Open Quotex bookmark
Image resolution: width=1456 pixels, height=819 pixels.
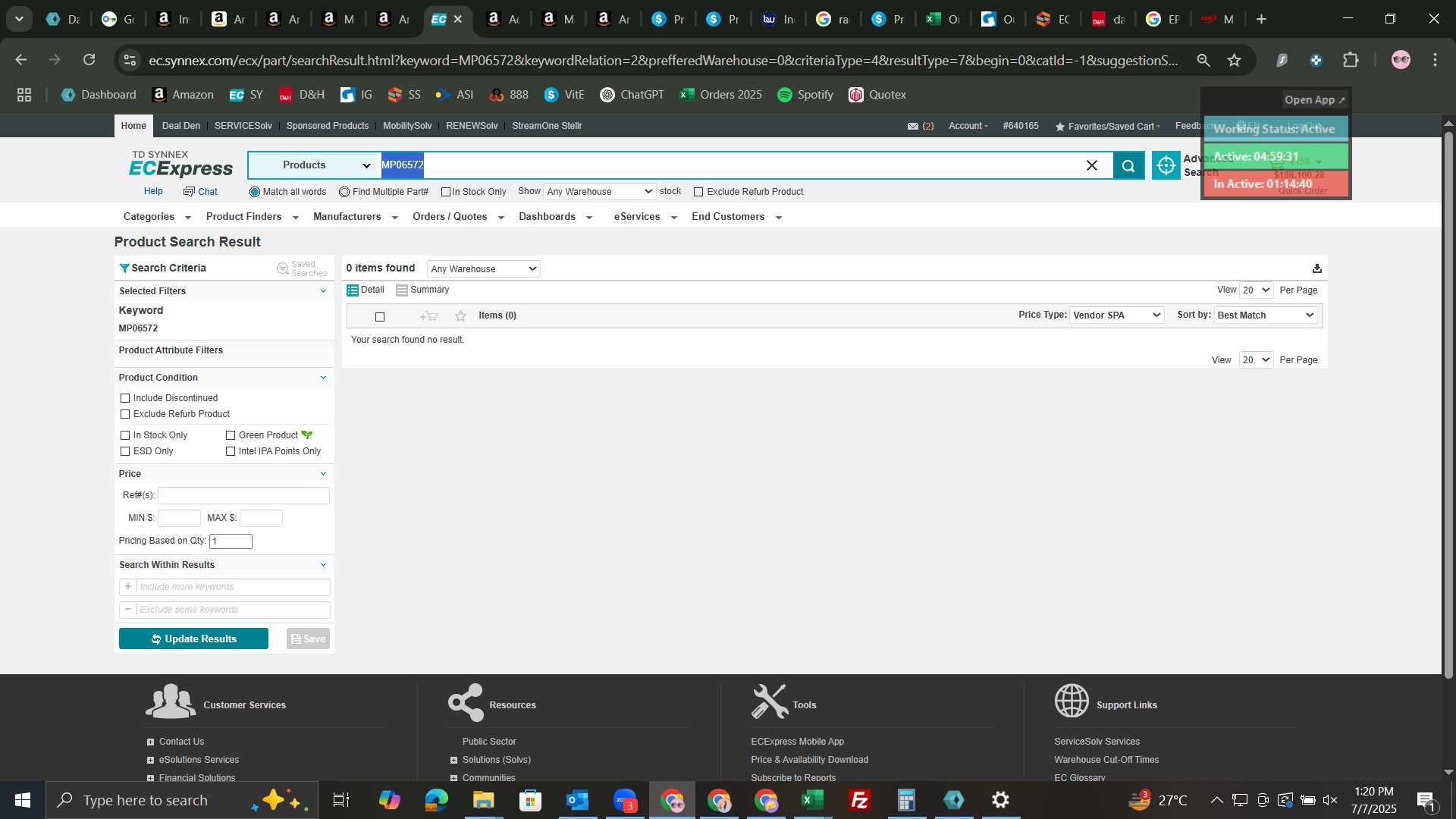877,95
